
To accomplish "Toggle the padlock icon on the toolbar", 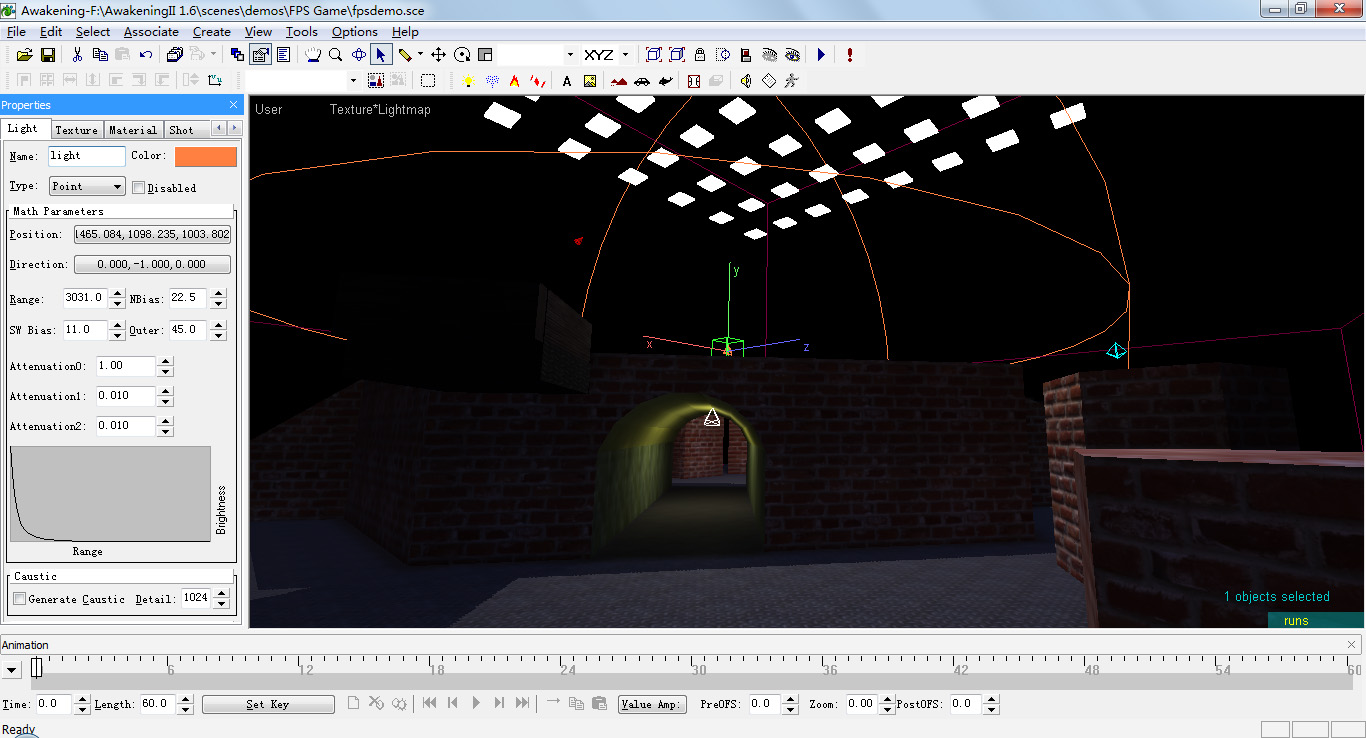I will [700, 55].
